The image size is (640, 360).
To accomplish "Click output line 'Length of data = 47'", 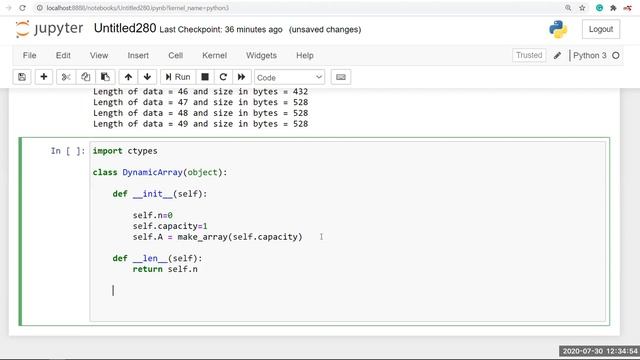I will tap(200, 102).
